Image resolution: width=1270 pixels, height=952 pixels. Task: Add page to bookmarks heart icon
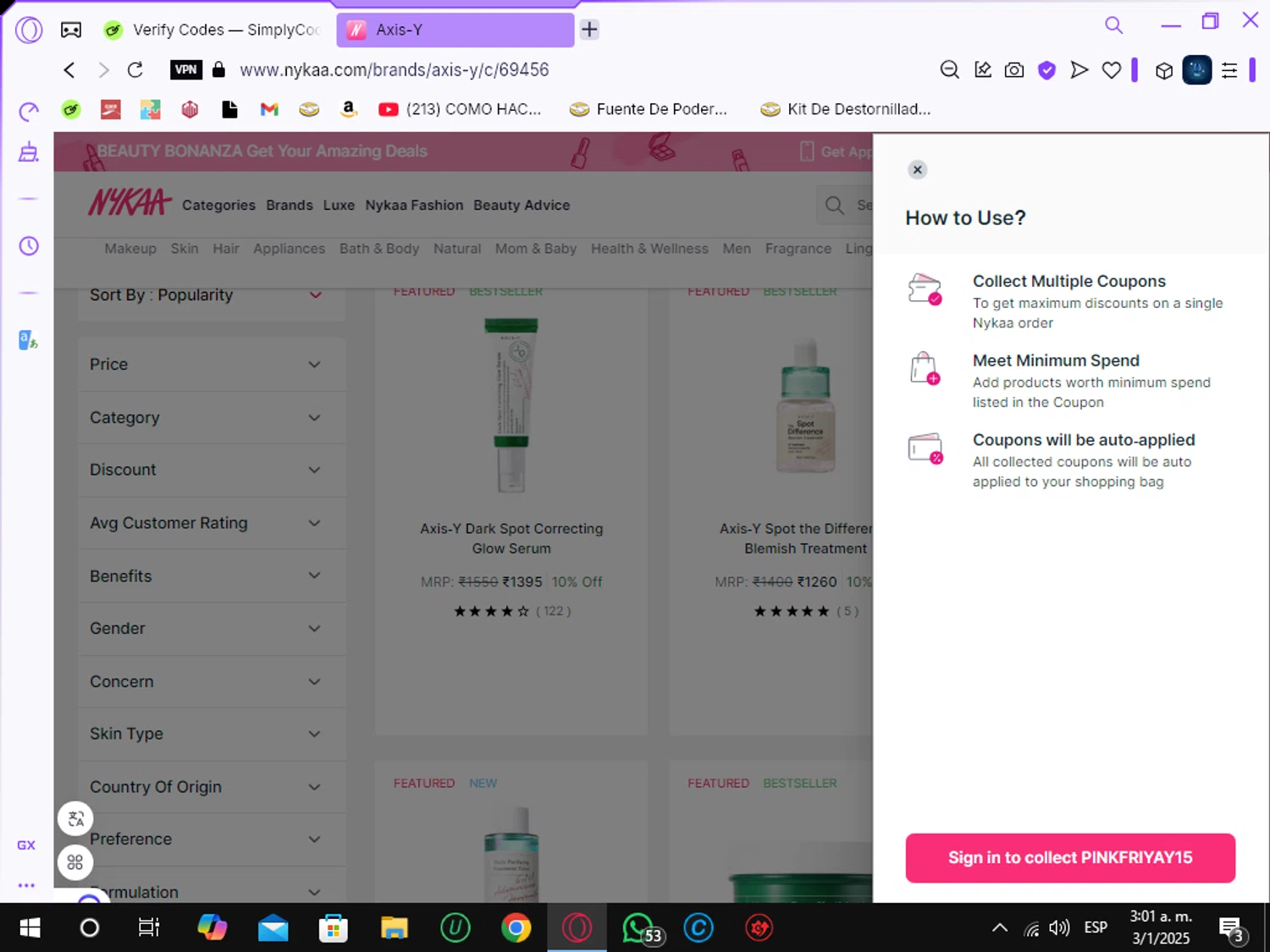pos(1112,70)
